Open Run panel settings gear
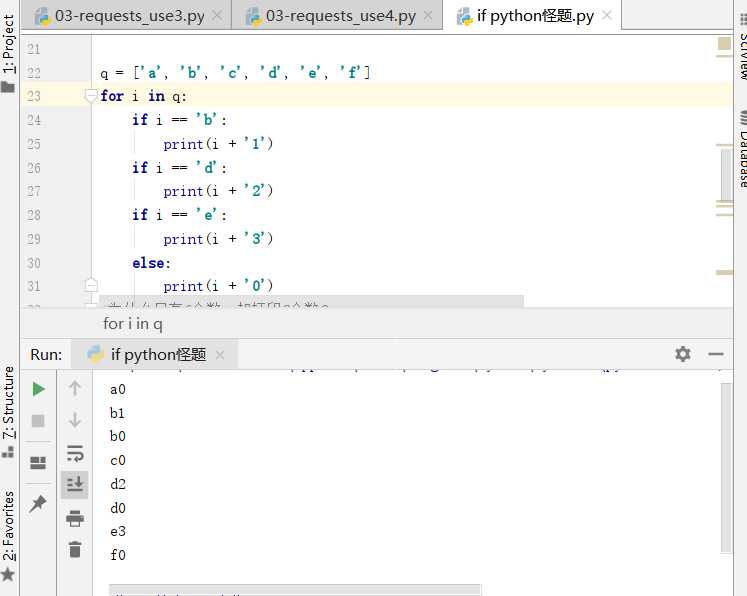This screenshot has height=596, width=747. click(x=683, y=354)
